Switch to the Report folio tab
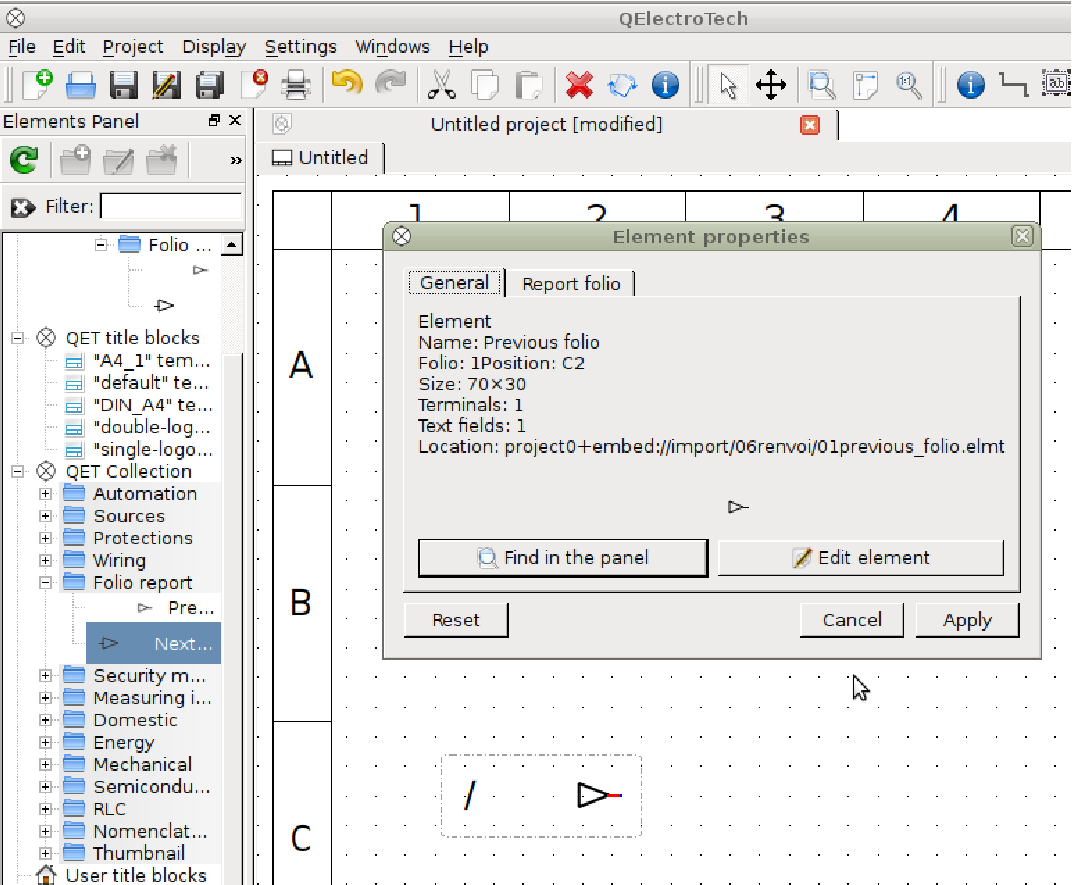Viewport: 1072px width, 885px height. [572, 284]
